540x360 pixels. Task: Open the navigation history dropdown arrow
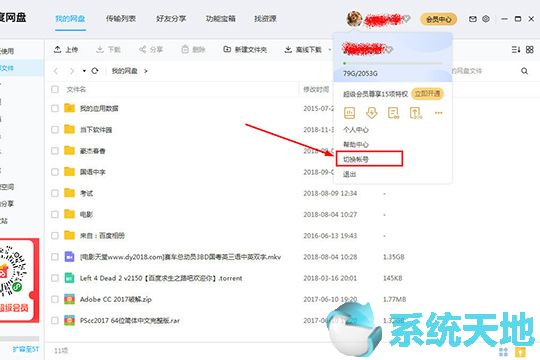(84, 71)
